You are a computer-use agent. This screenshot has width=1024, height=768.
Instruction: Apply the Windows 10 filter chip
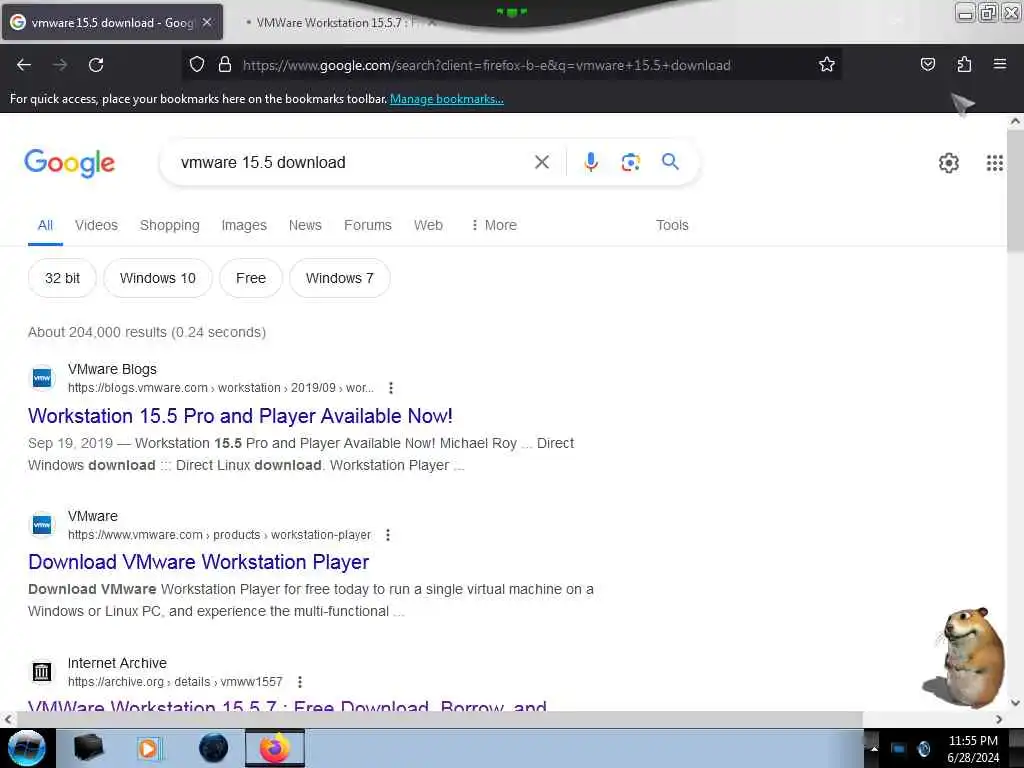pyautogui.click(x=157, y=278)
